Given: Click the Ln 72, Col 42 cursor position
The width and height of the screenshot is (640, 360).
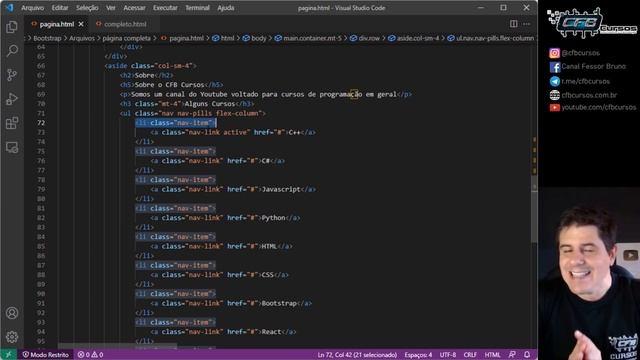Looking at the screenshot, I should click(x=357, y=355).
